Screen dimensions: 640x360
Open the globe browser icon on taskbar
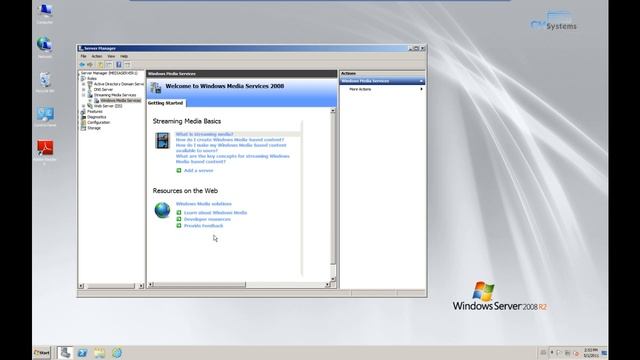117,353
